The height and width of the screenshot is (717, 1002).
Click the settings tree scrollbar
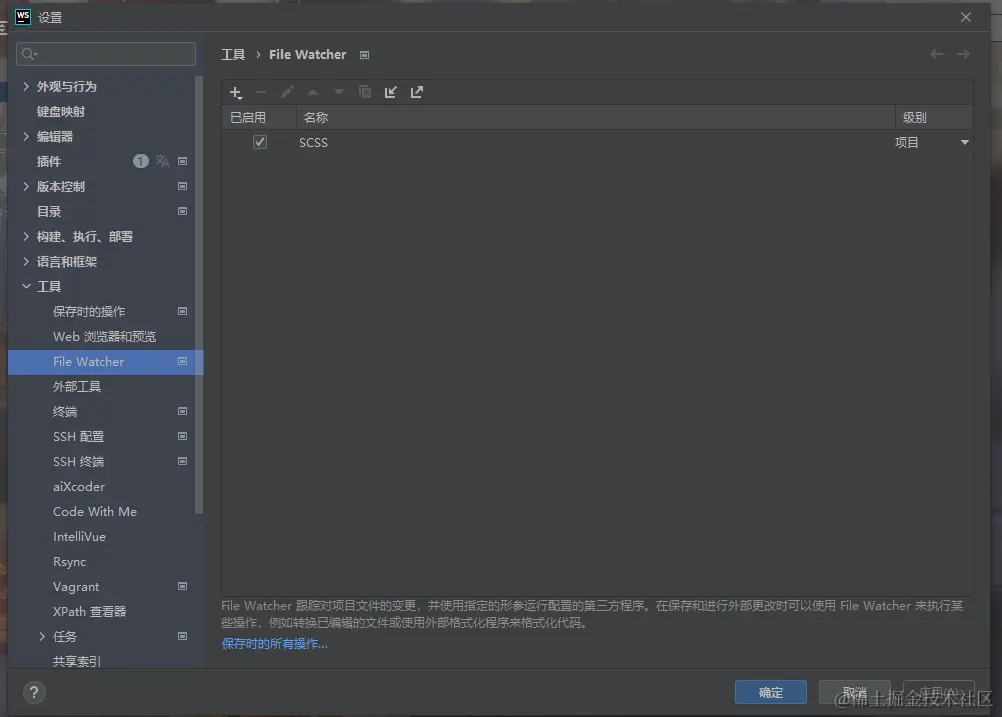coord(199,294)
